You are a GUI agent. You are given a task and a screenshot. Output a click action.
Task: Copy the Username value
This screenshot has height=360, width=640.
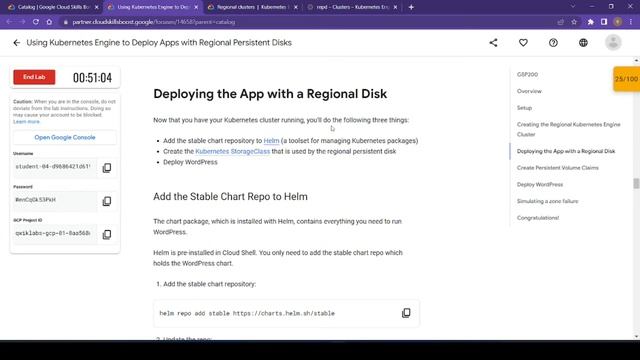[x=107, y=168]
